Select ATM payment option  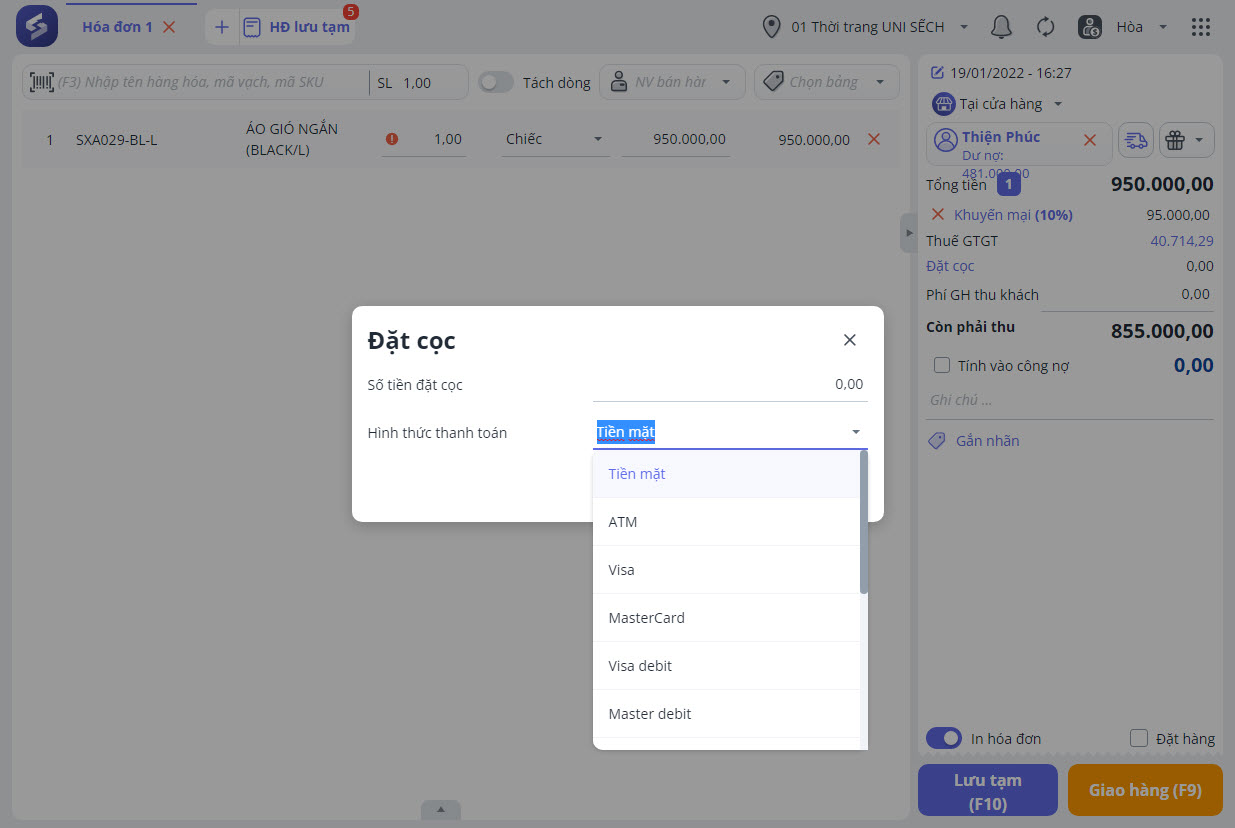pyautogui.click(x=726, y=522)
